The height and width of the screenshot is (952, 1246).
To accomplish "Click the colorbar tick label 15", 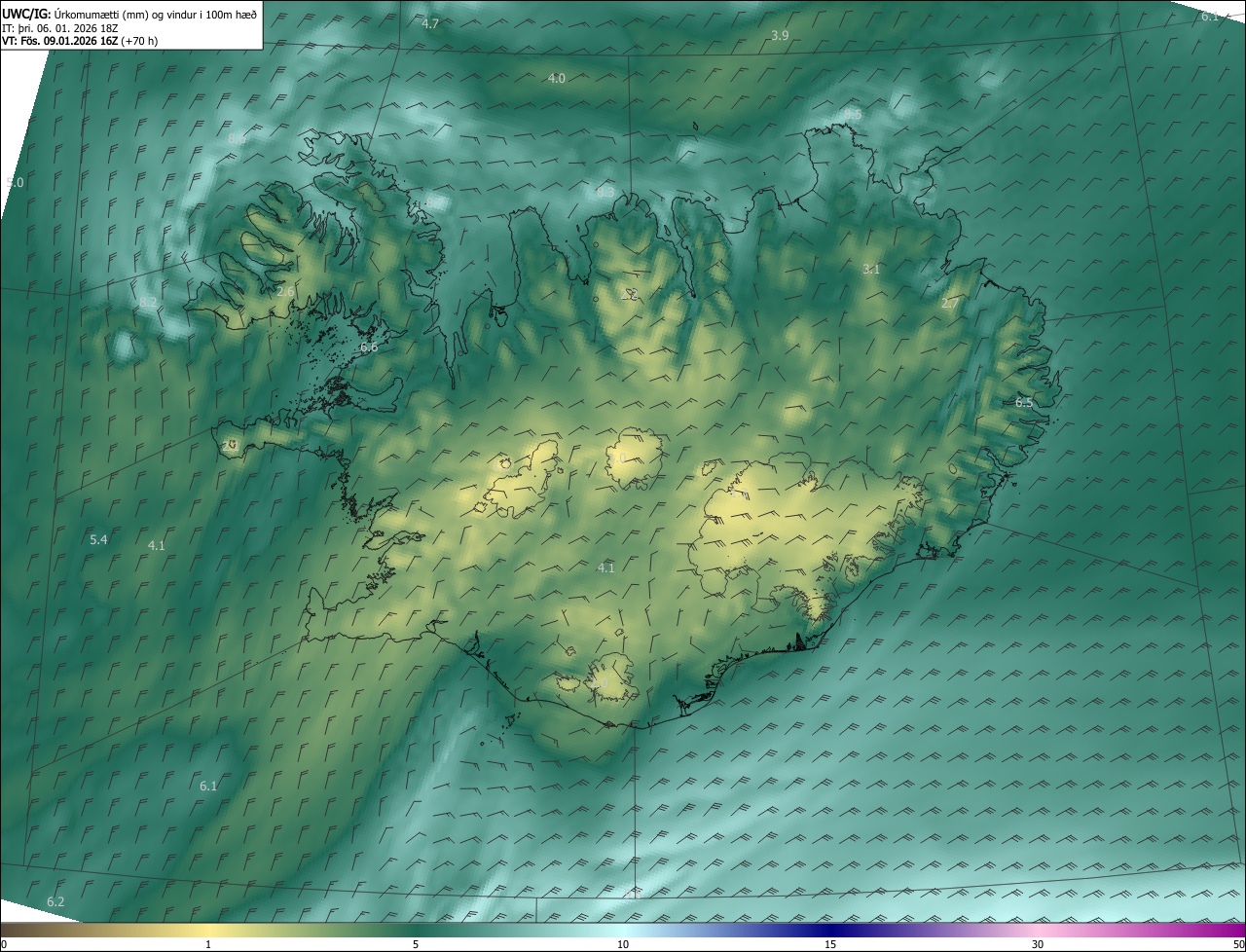I will [x=830, y=944].
